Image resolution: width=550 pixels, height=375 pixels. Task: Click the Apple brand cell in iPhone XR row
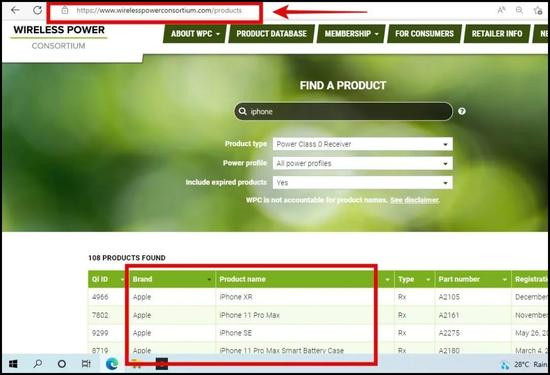coord(142,297)
